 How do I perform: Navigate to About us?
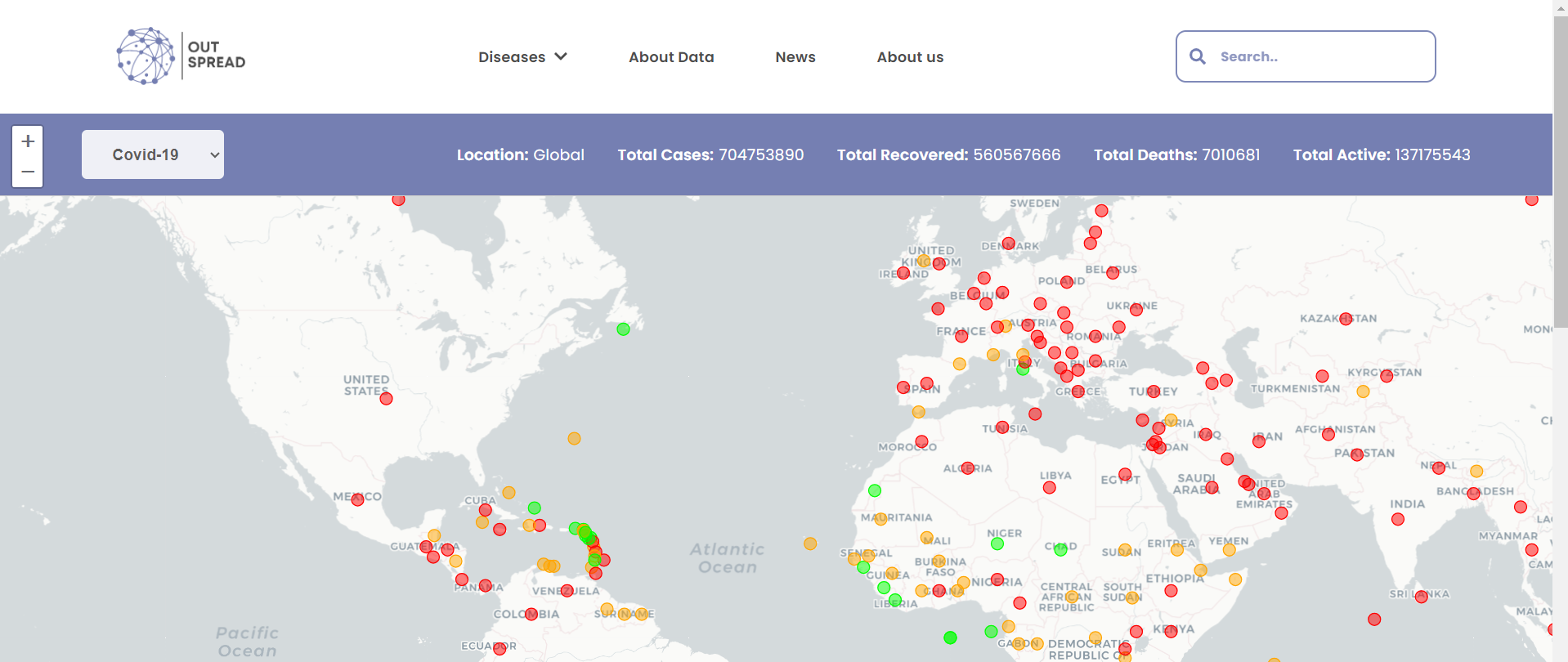tap(910, 57)
